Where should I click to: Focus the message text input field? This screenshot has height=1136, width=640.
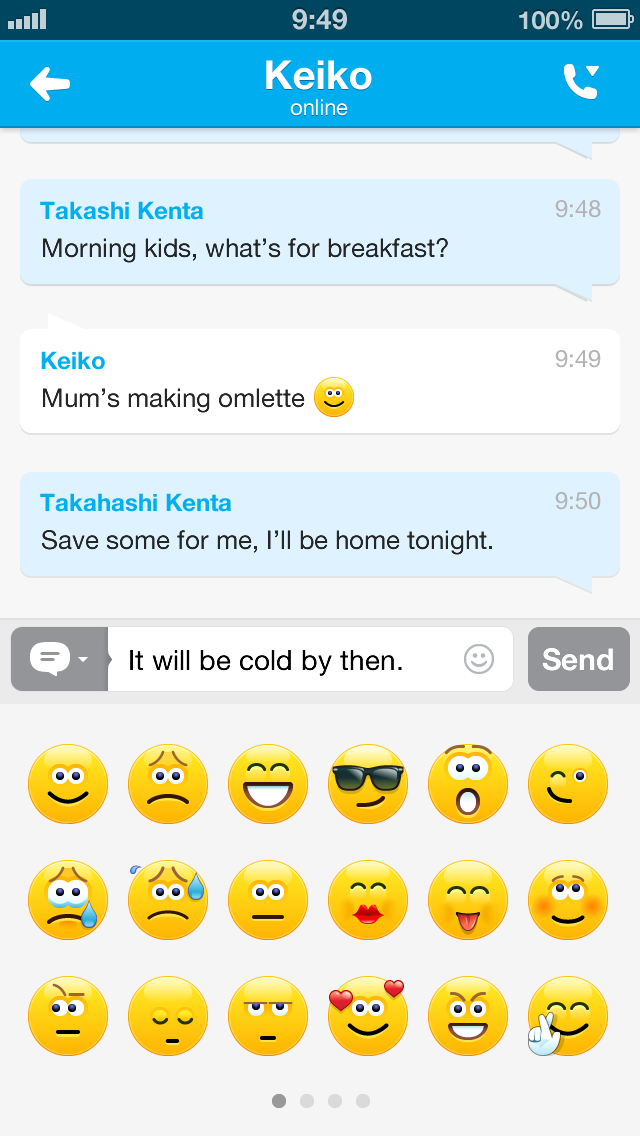click(290, 660)
